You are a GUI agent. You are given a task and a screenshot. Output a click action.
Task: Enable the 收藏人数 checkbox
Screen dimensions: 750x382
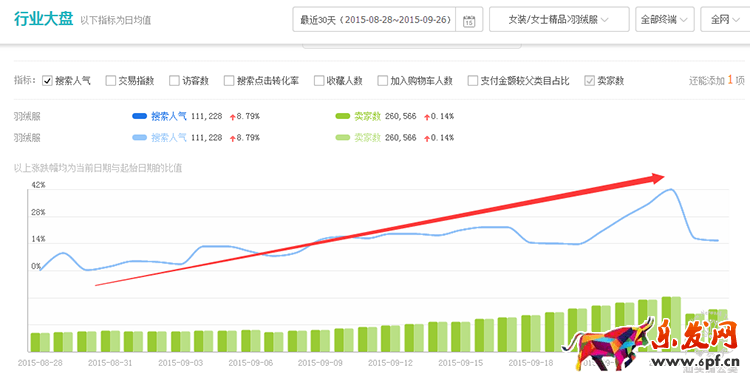319,81
